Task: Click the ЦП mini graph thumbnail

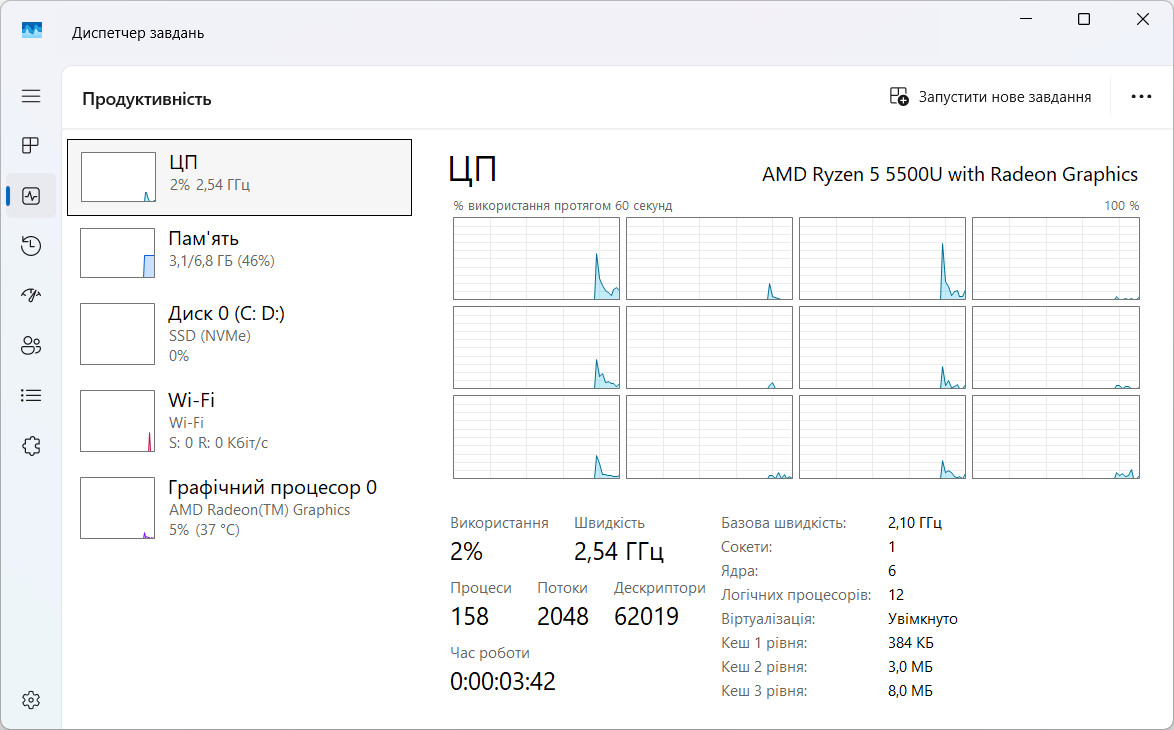Action: point(118,177)
